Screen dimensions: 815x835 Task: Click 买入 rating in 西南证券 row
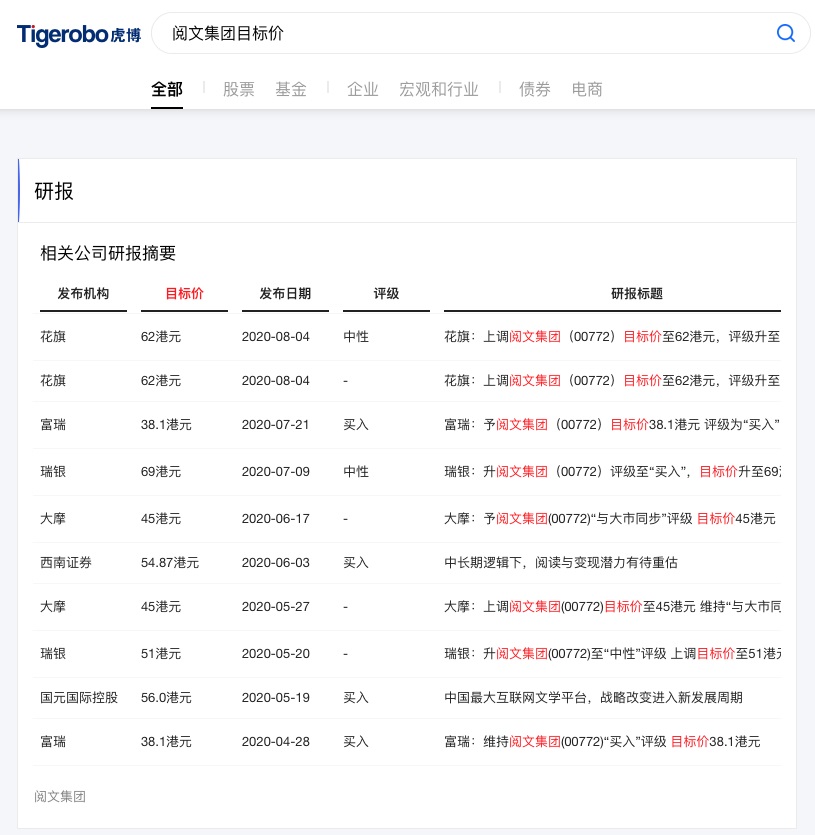tap(356, 562)
